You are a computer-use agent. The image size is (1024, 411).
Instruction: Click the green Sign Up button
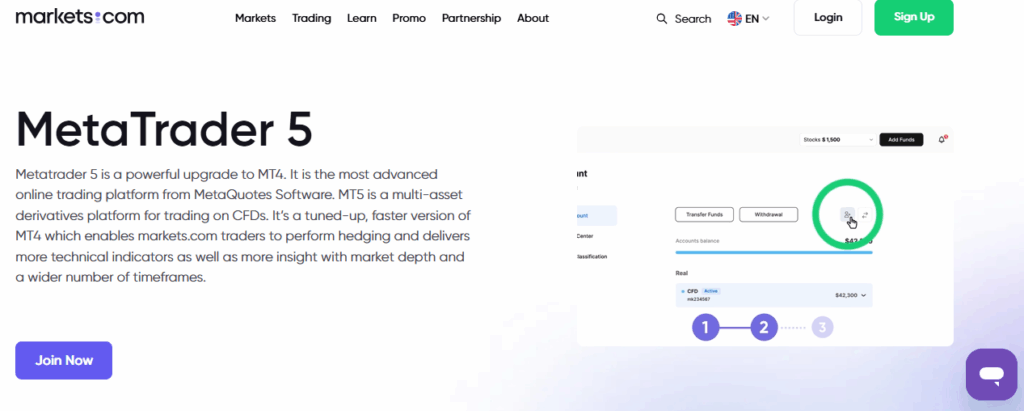coord(914,17)
